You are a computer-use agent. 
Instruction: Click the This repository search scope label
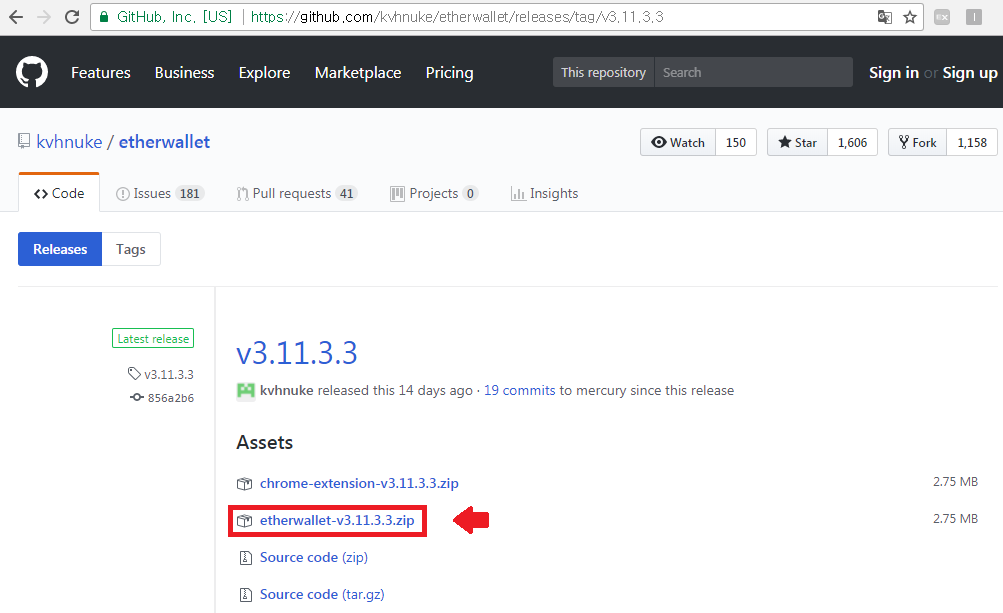[x=604, y=72]
